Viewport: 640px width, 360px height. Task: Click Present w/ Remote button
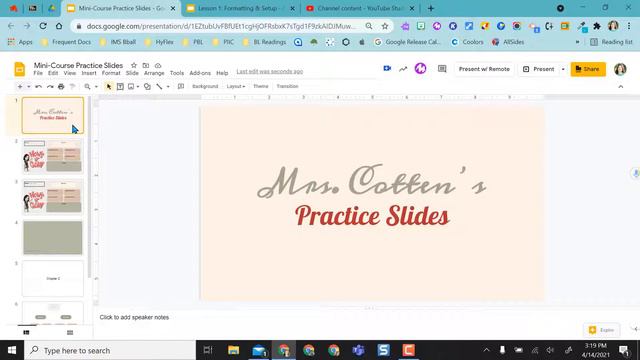(x=484, y=69)
